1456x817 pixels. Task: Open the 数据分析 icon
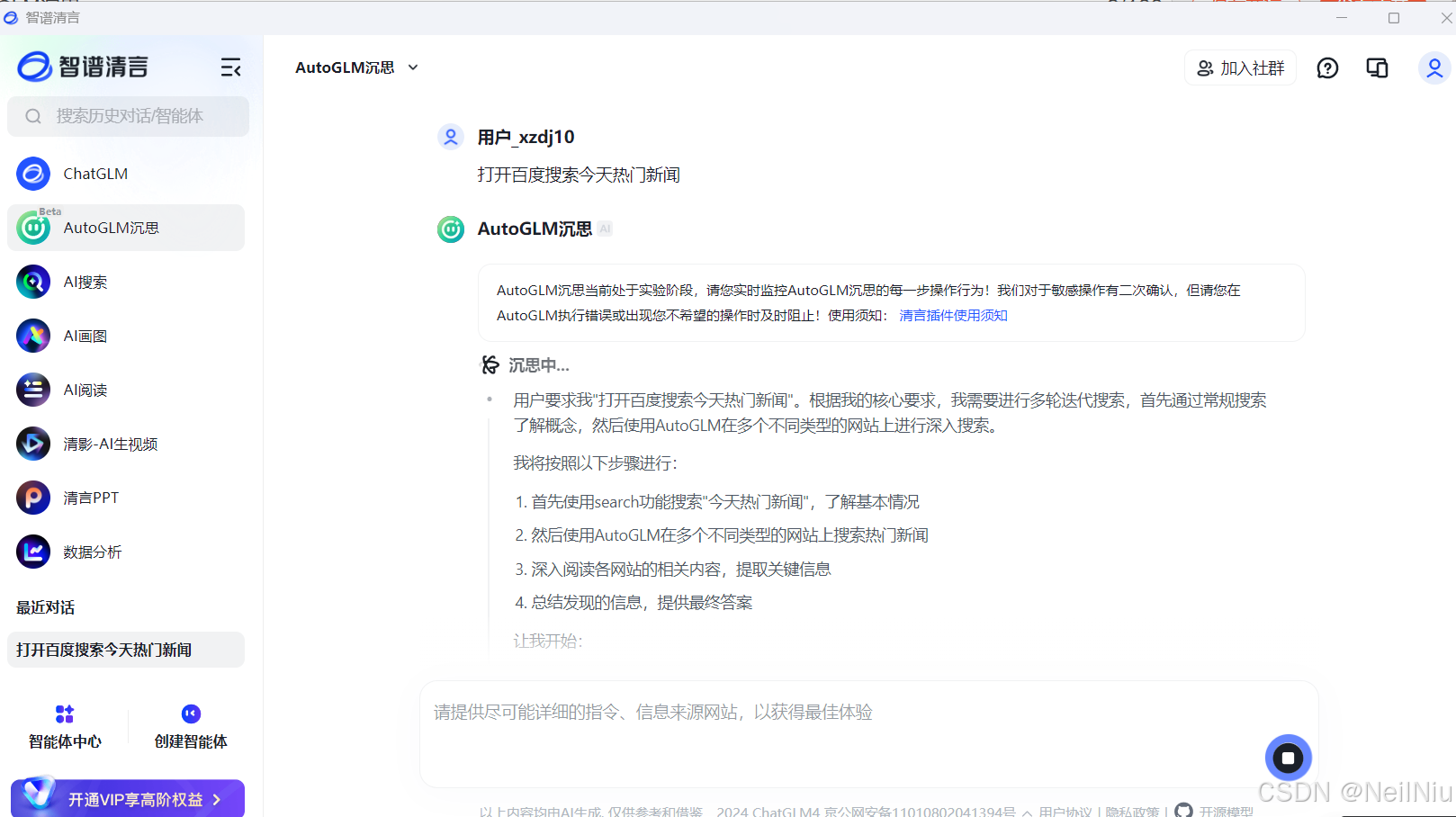pyautogui.click(x=33, y=552)
